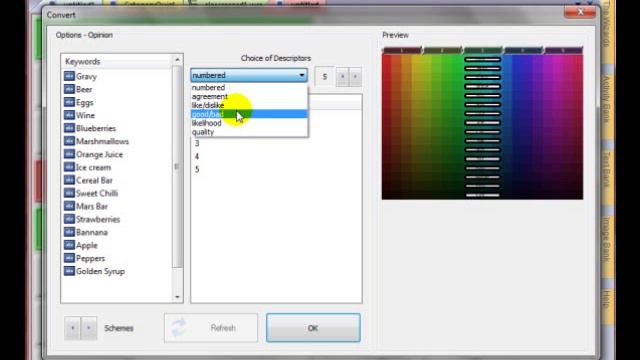Go to next scheme arrow
The height and width of the screenshot is (360, 640).
pyautogui.click(x=89, y=328)
